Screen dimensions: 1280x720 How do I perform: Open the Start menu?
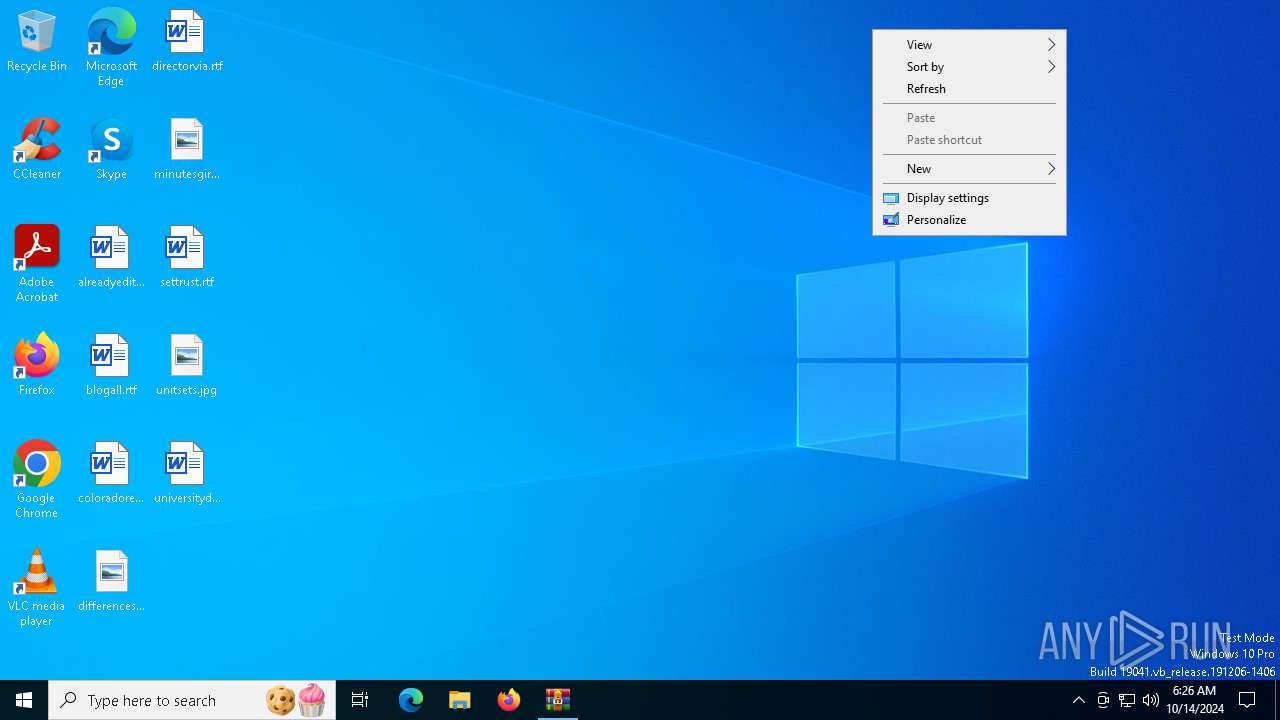24,700
